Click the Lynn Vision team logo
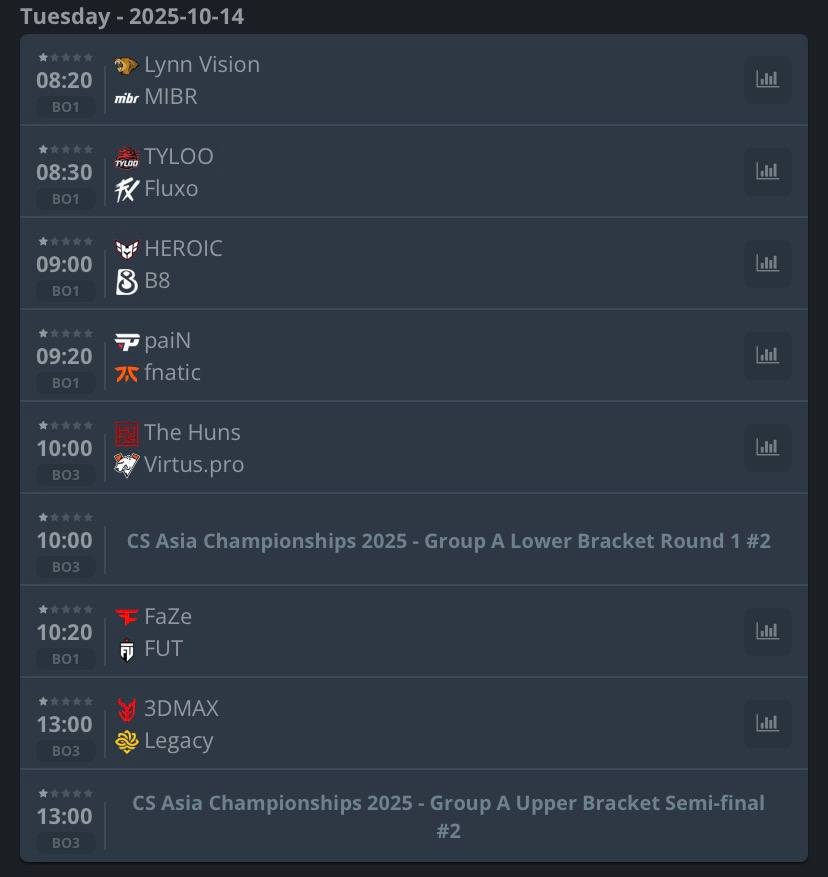The image size is (828, 877). [126, 66]
